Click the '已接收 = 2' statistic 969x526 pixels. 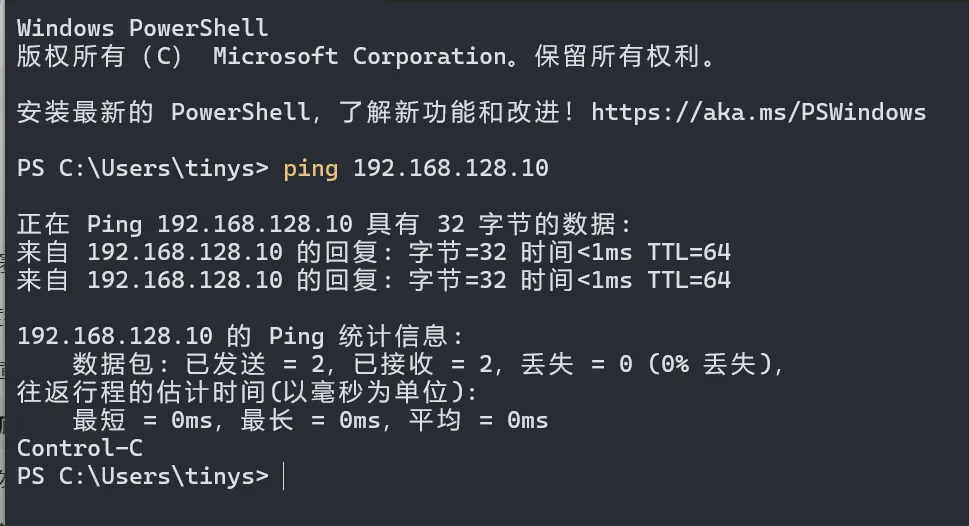[x=423, y=364]
